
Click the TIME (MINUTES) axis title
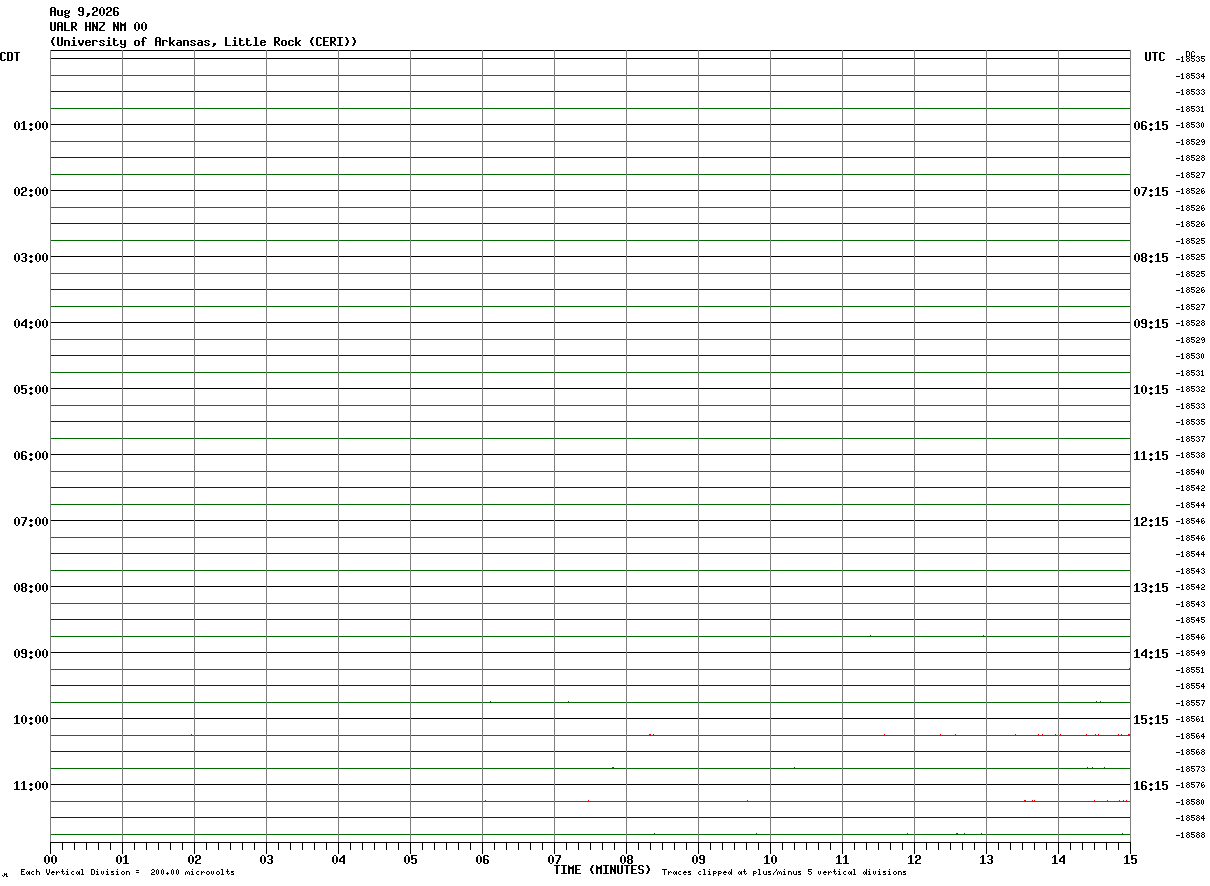[602, 870]
